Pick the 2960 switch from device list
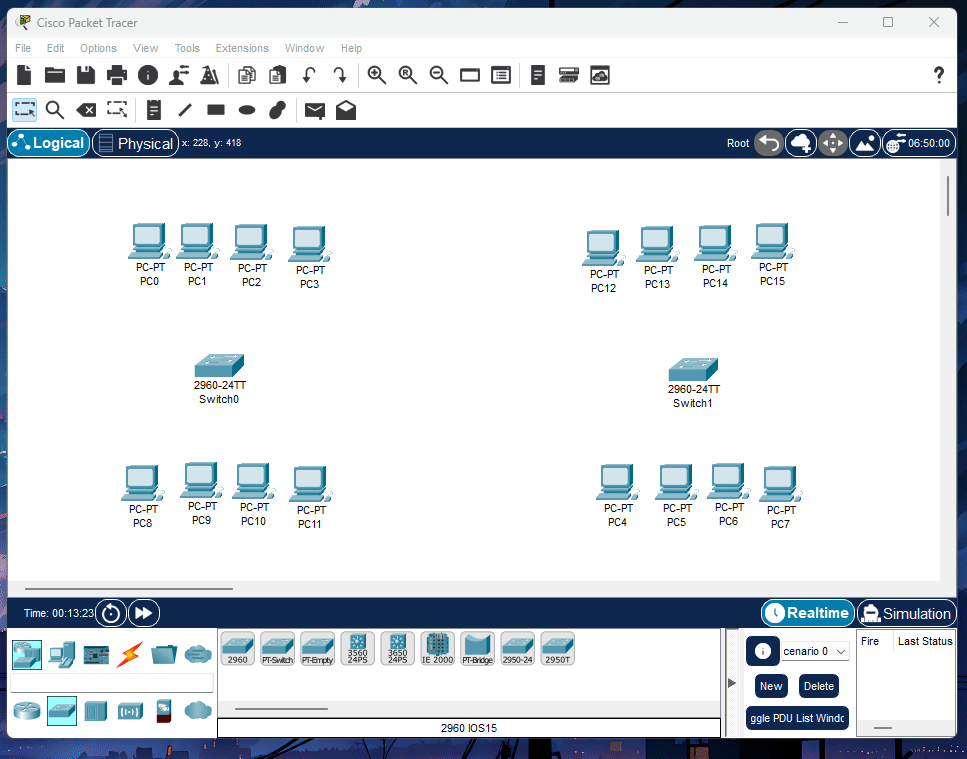Screen dimensions: 967x759 pos(237,649)
